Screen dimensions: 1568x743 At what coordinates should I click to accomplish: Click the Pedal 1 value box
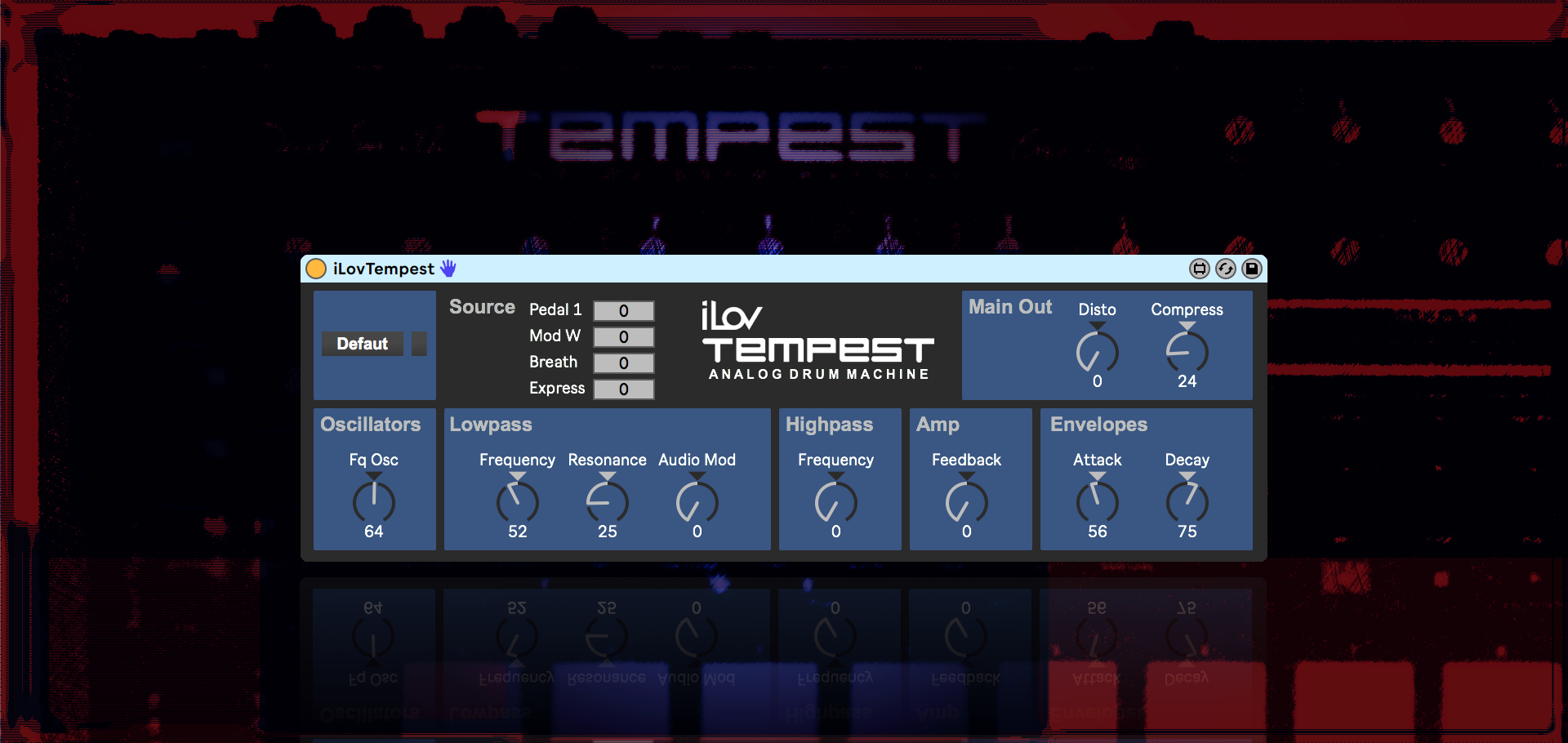[623, 311]
